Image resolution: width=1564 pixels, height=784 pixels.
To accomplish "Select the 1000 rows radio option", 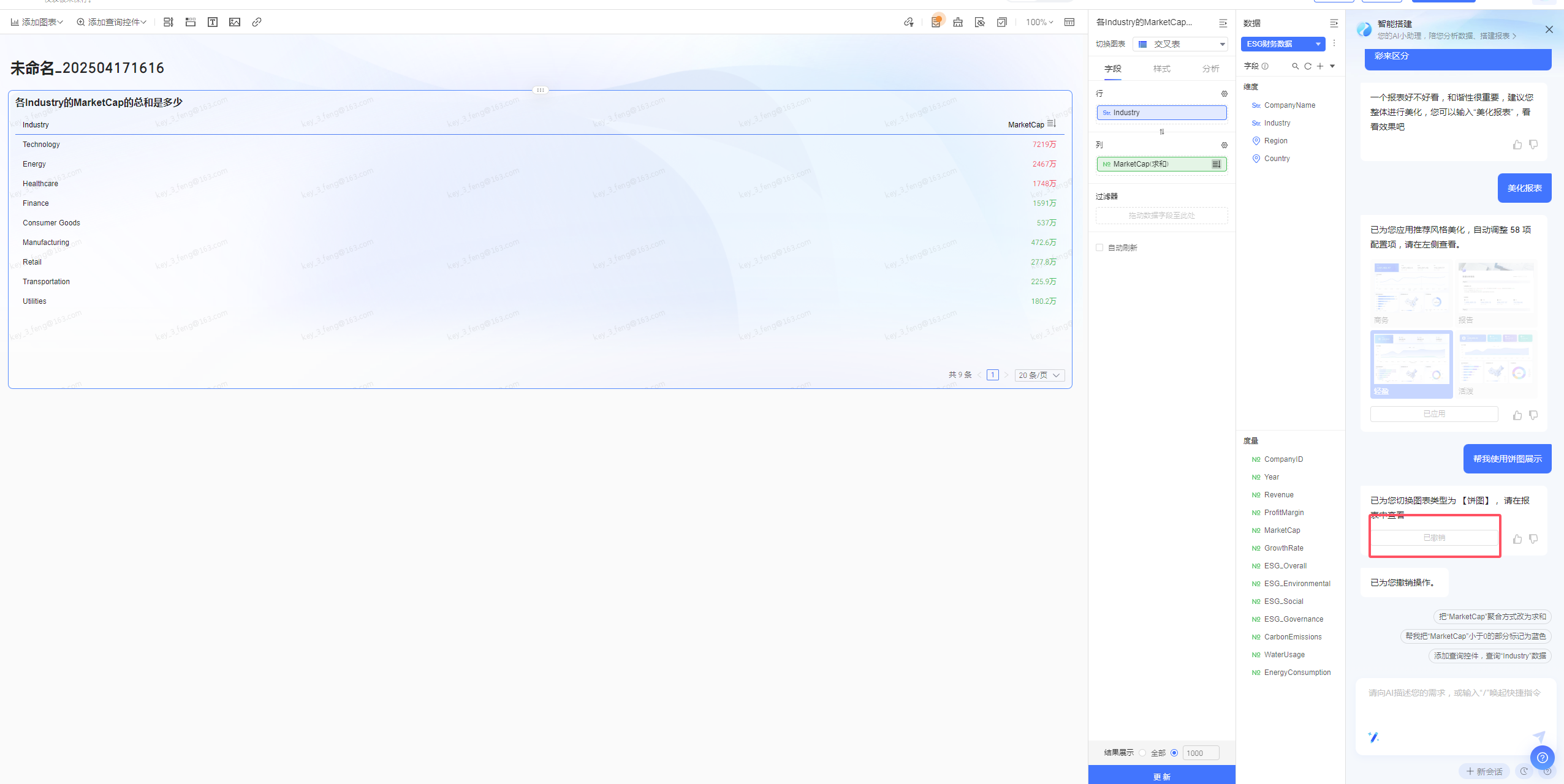I will 1174,753.
